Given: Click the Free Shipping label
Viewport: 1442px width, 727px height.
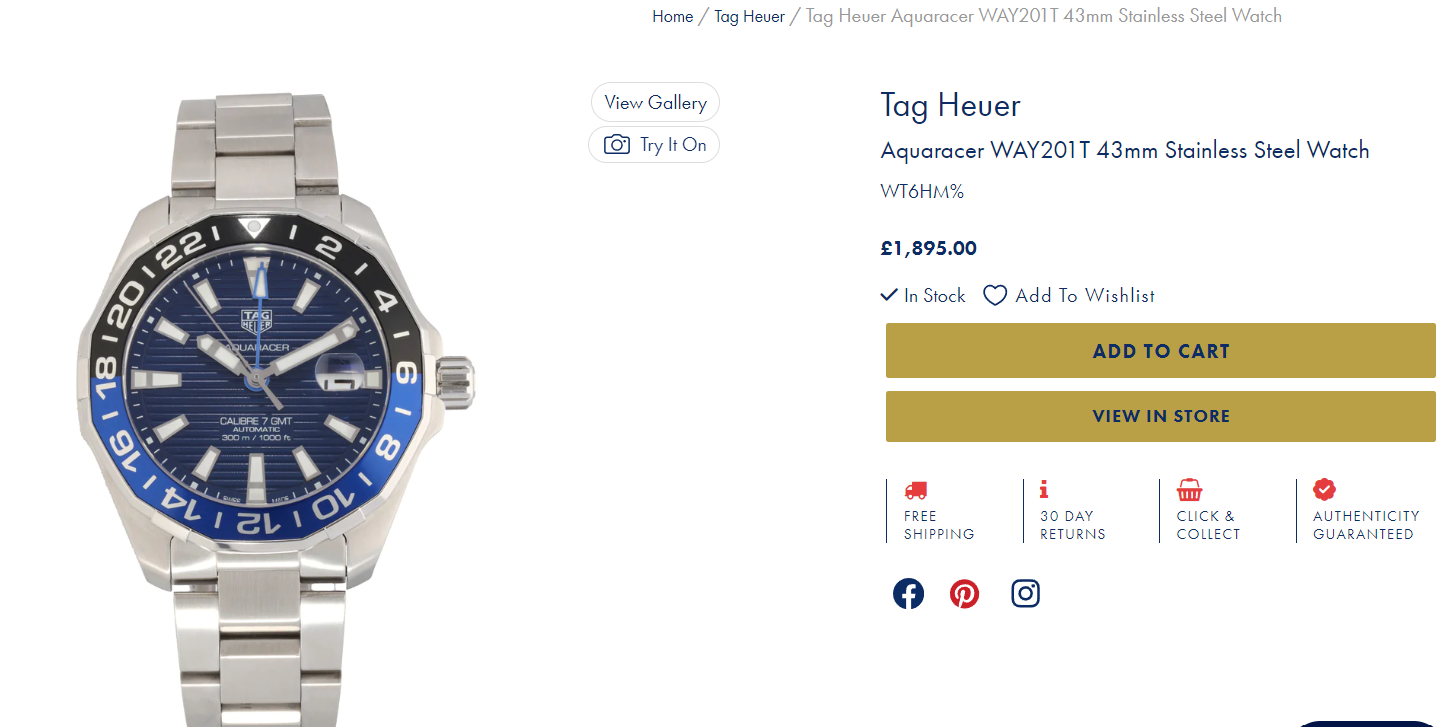Looking at the screenshot, I should (938, 525).
